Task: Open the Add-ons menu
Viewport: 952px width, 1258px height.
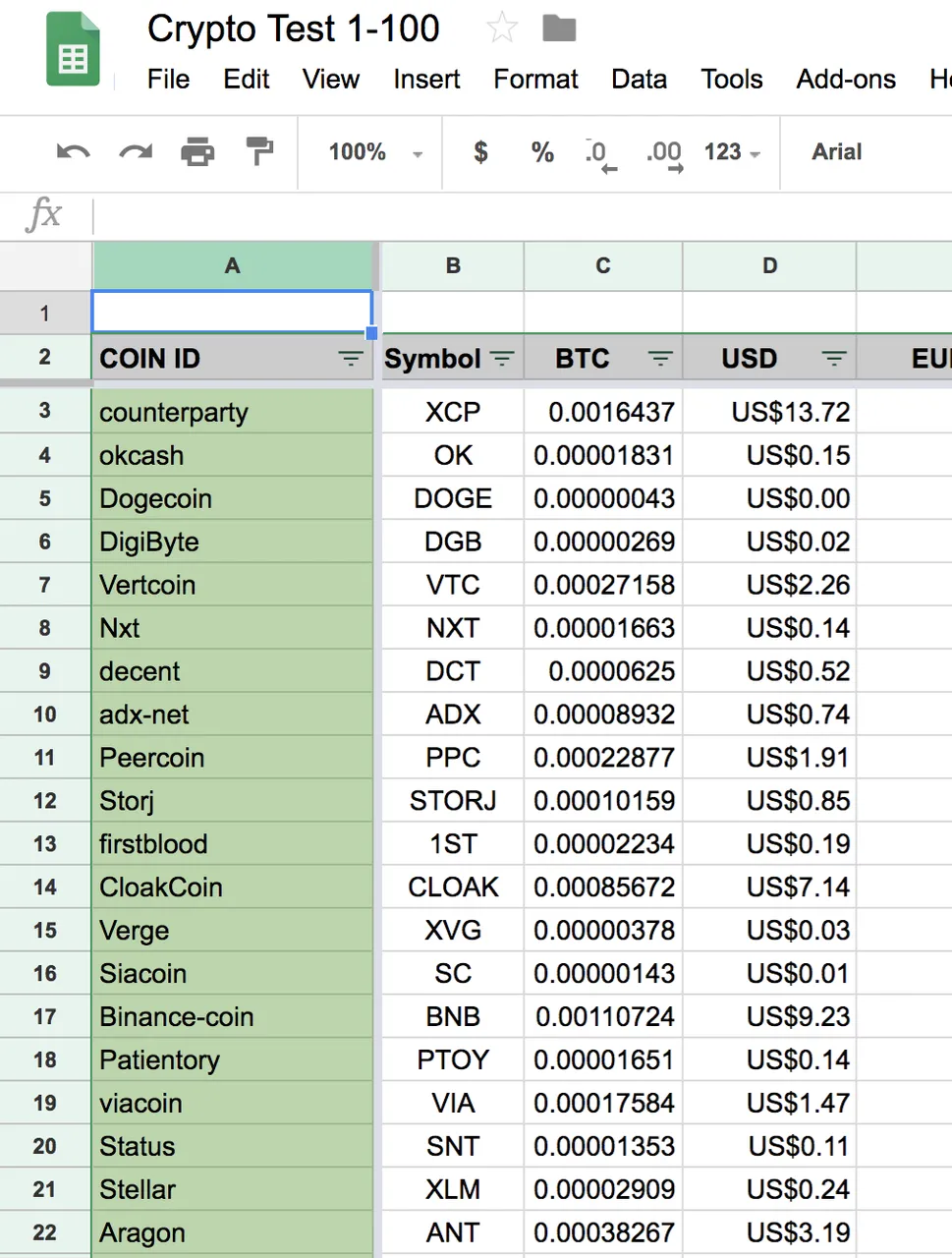Action: (x=846, y=79)
